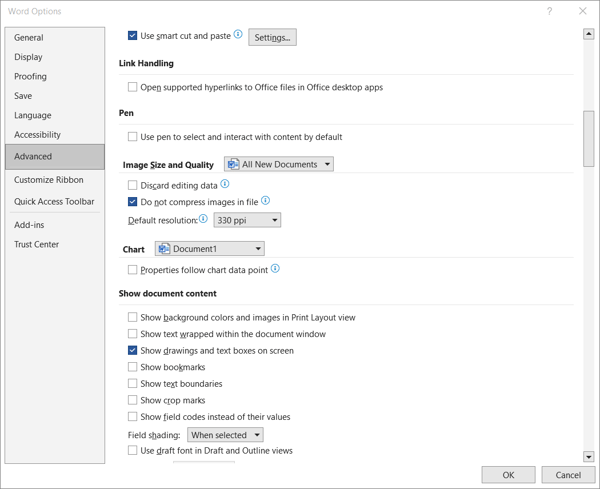600x489 pixels.
Task: Close the Word Options dialog
Action: click(582, 11)
